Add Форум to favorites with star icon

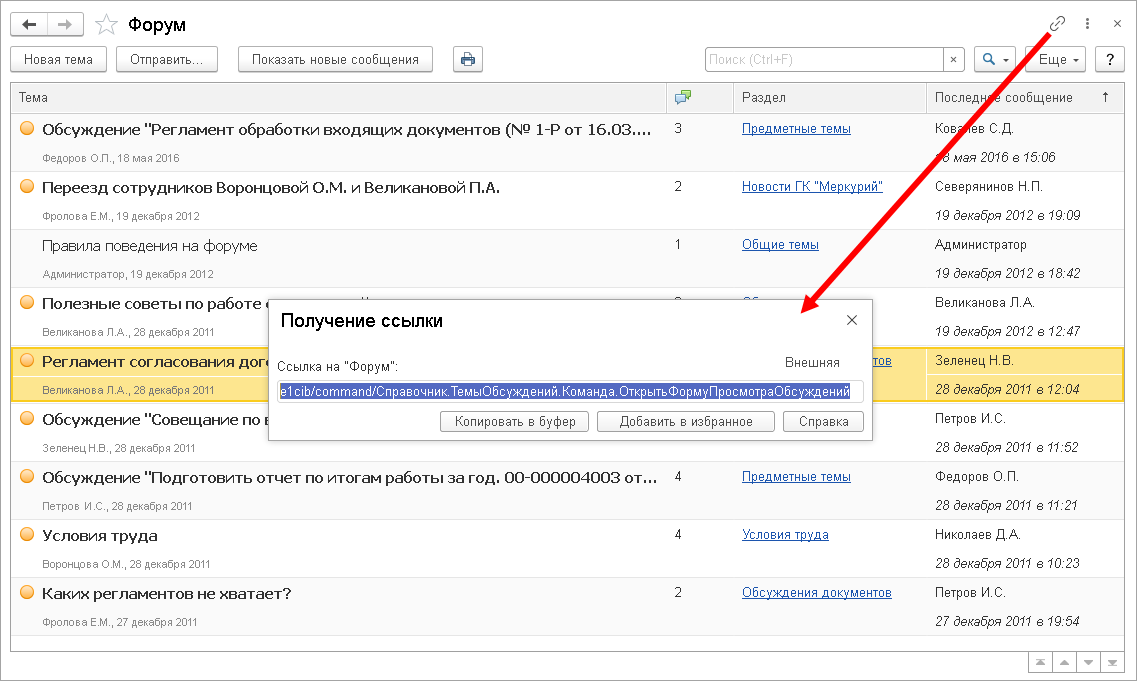(106, 25)
